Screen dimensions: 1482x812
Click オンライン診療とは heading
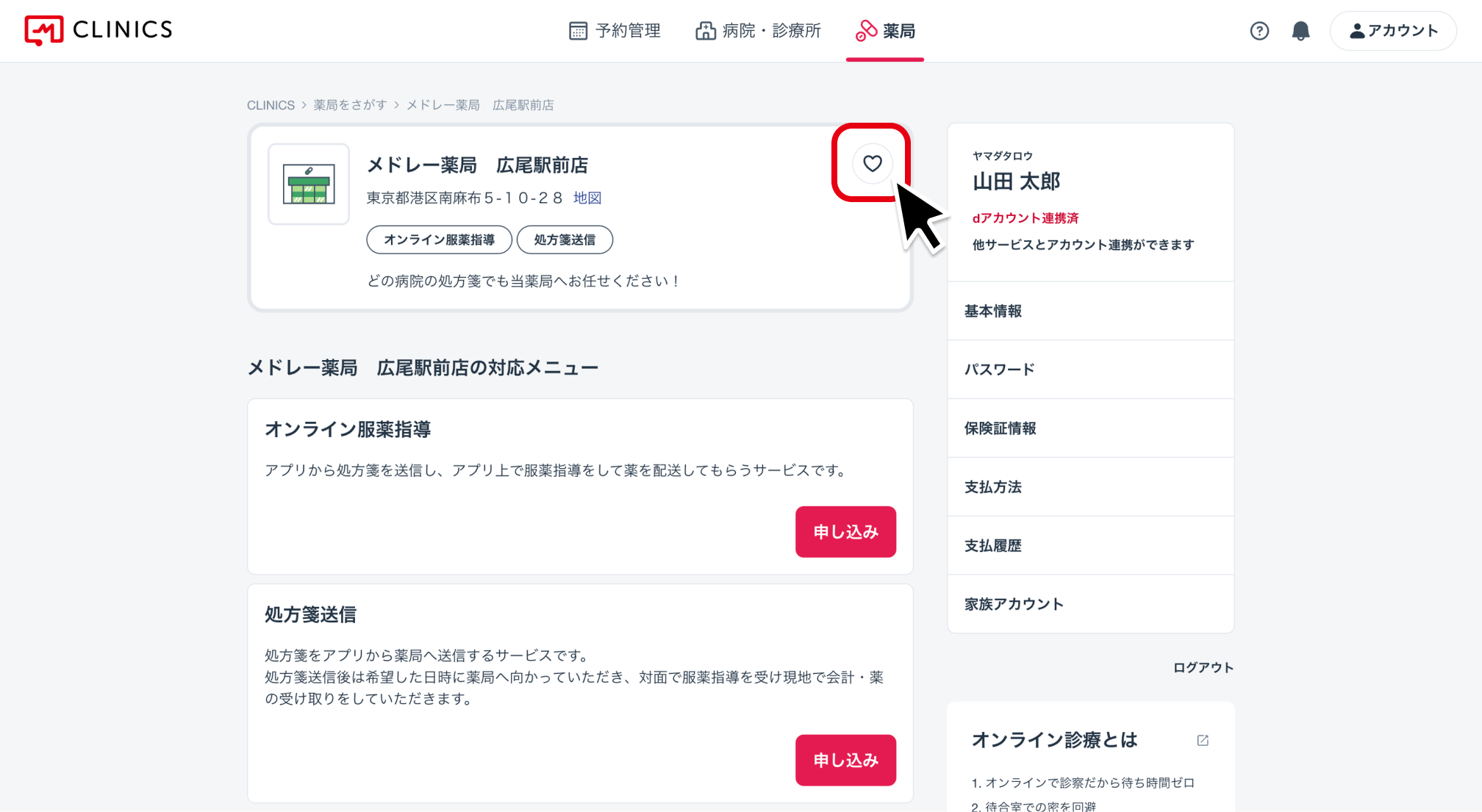pos(1054,740)
